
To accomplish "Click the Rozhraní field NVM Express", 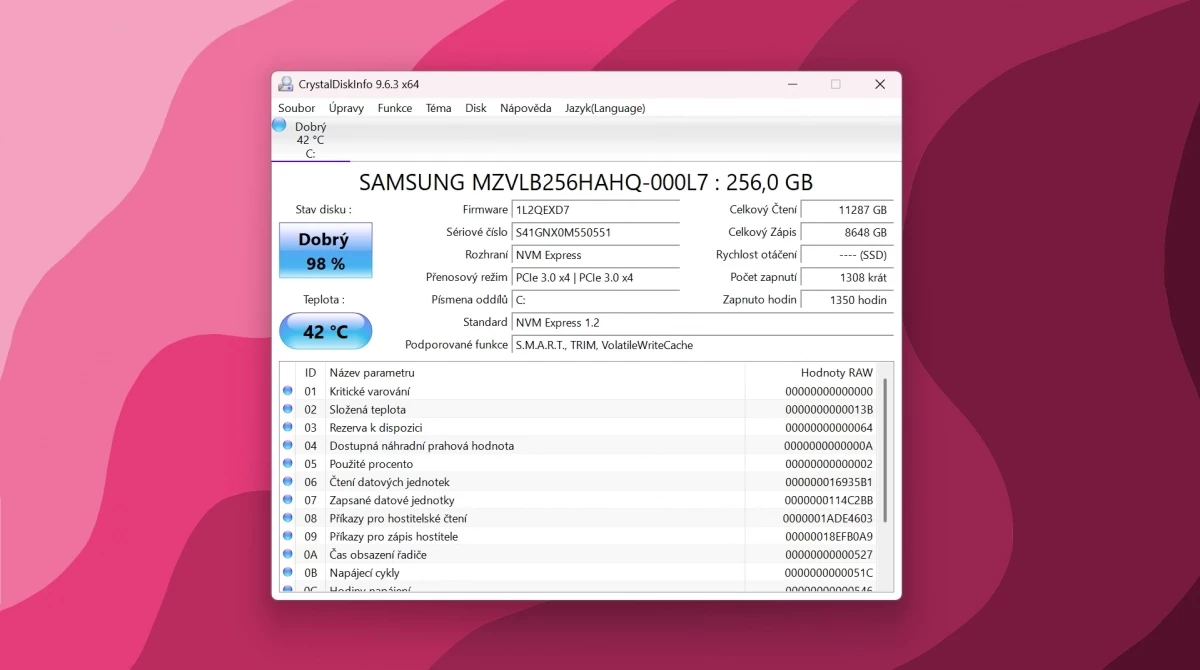I will tap(596, 255).
